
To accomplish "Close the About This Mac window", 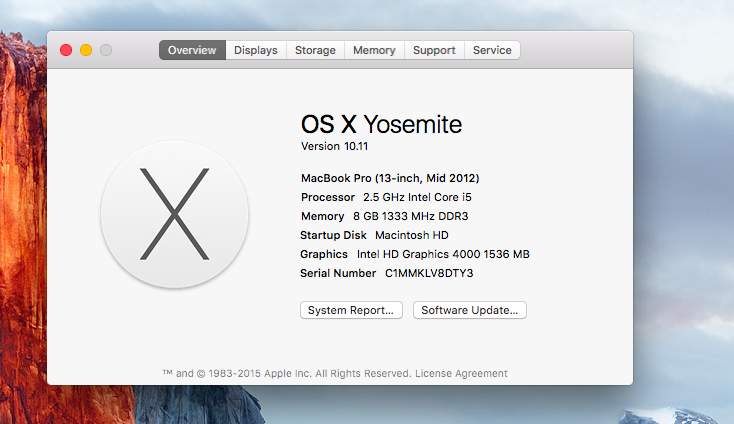I will (66, 50).
